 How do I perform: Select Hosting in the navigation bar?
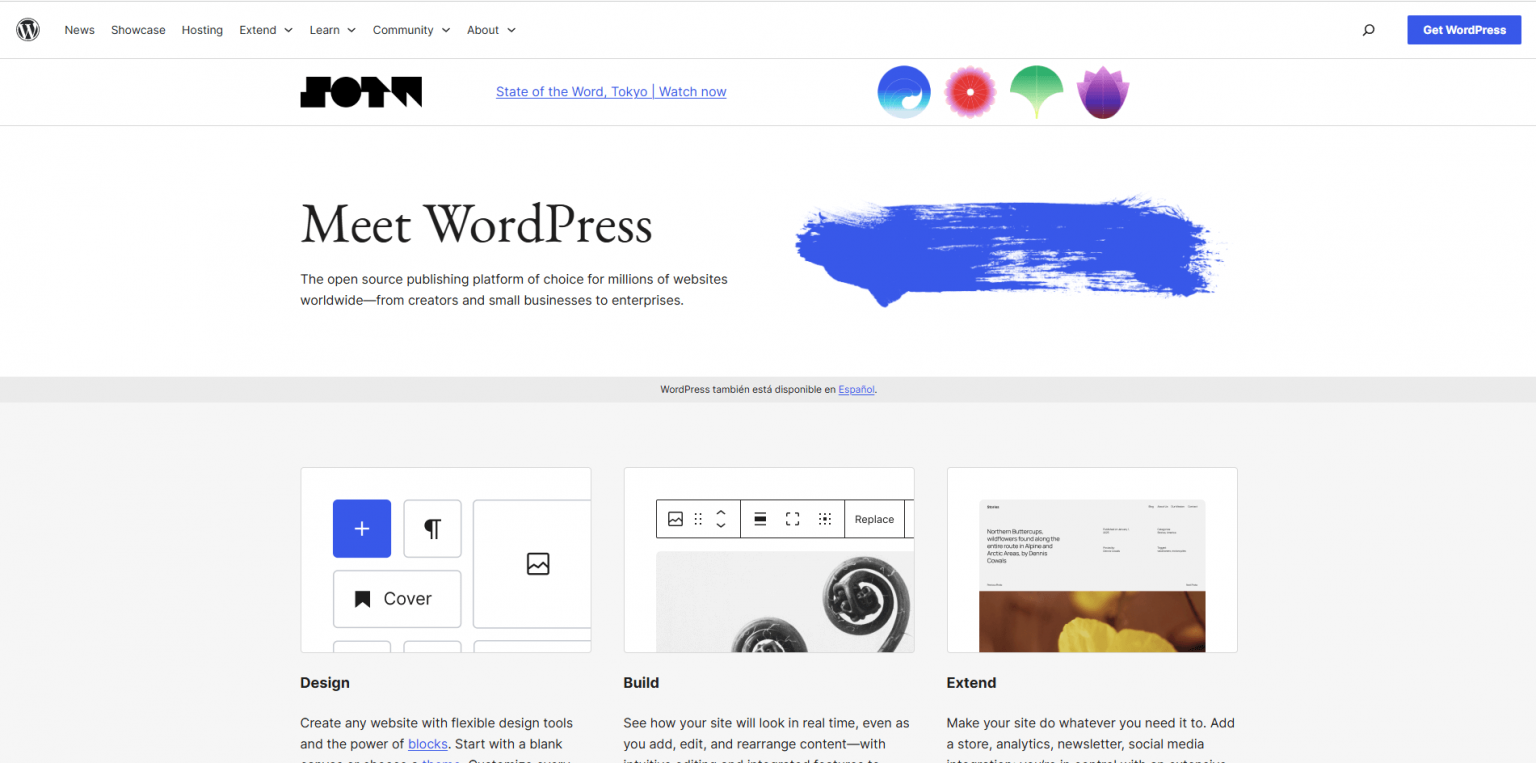coord(202,30)
